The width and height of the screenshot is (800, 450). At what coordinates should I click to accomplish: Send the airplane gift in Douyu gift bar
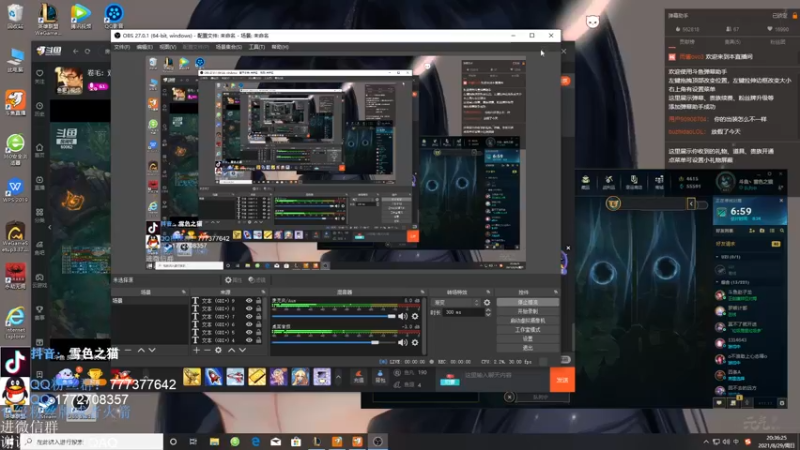[x=235, y=377]
